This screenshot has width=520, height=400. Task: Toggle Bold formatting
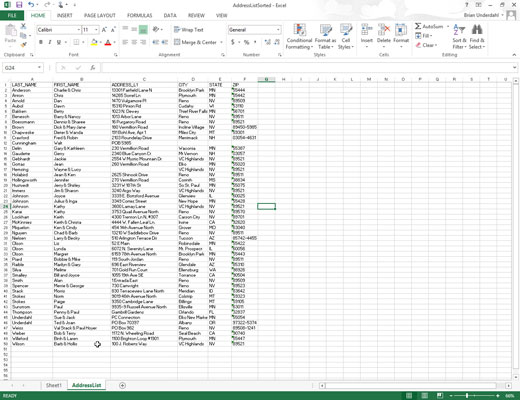pyautogui.click(x=41, y=42)
